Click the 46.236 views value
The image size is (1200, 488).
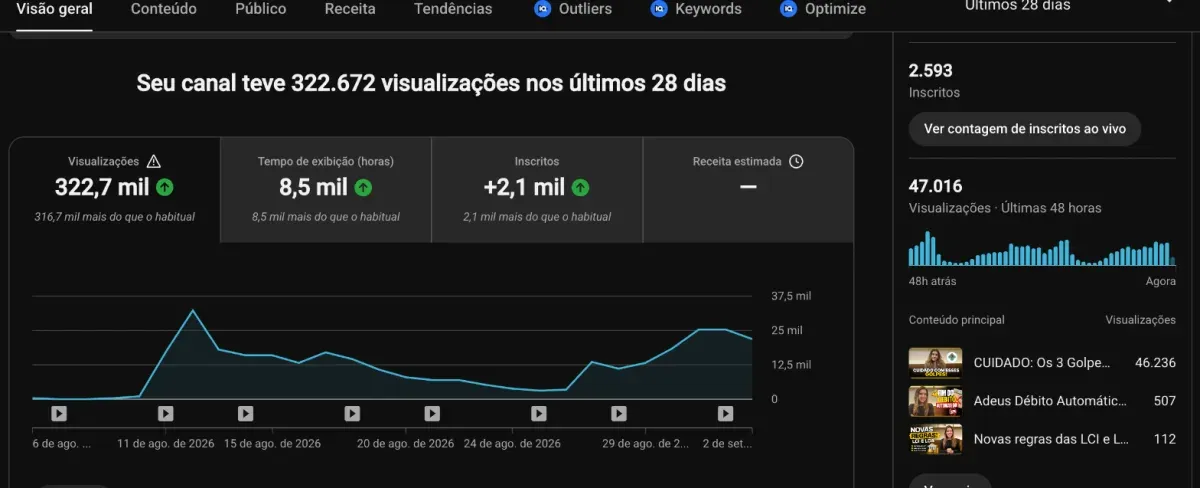click(1155, 362)
